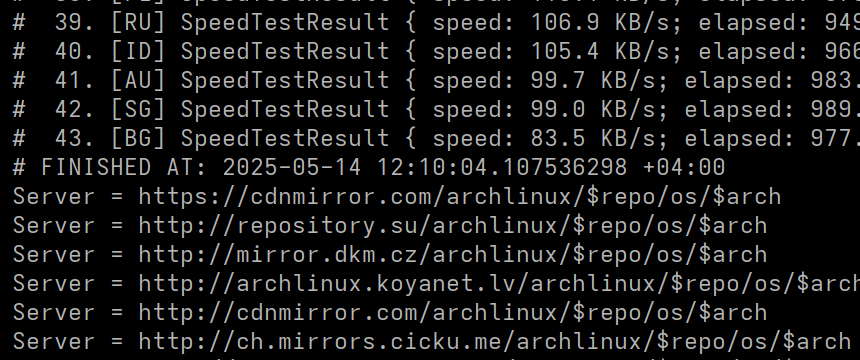
Task: Click the 106.9 KB/s speed value
Action: (600, 22)
